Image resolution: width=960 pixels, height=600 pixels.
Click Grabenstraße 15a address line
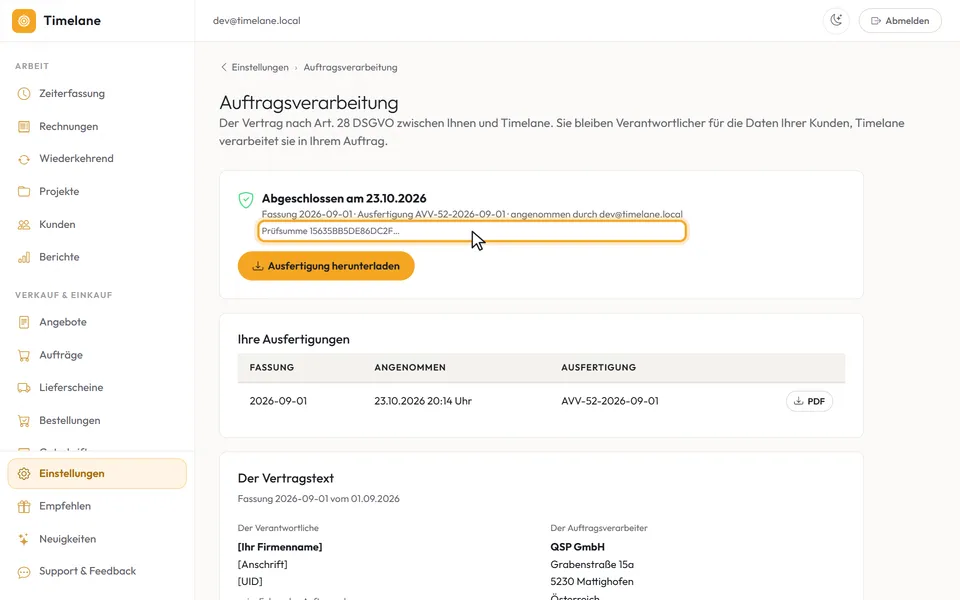pyautogui.click(x=592, y=564)
